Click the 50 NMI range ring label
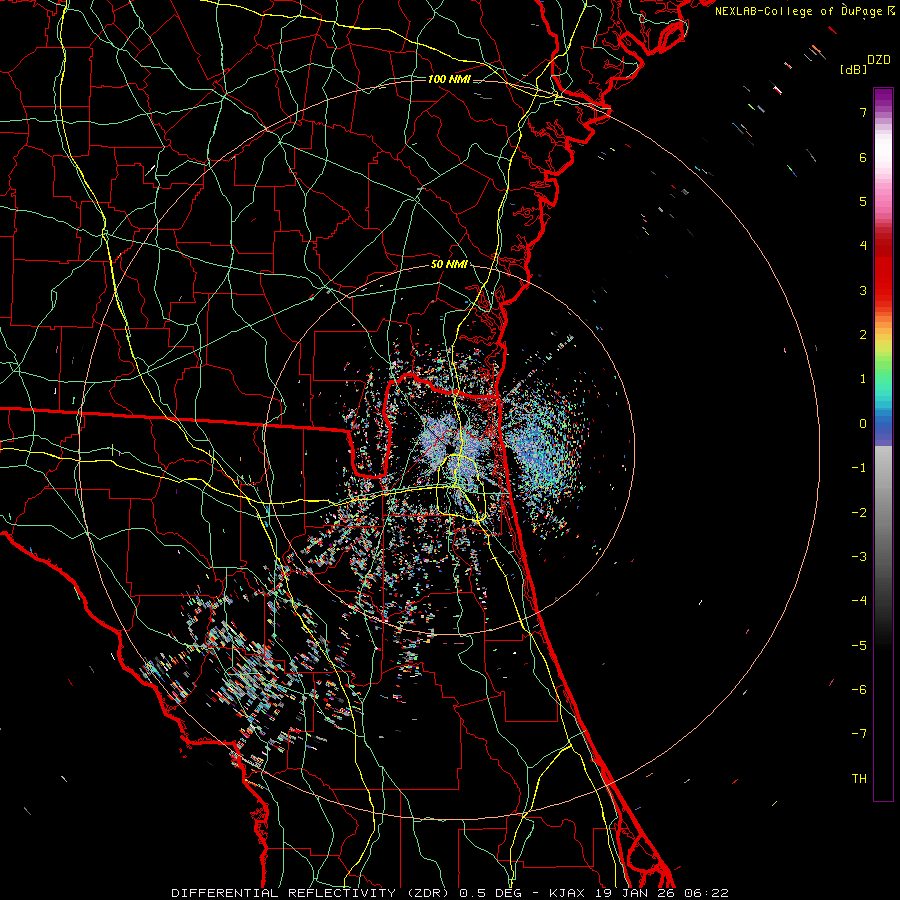This screenshot has width=900, height=900. tap(449, 264)
